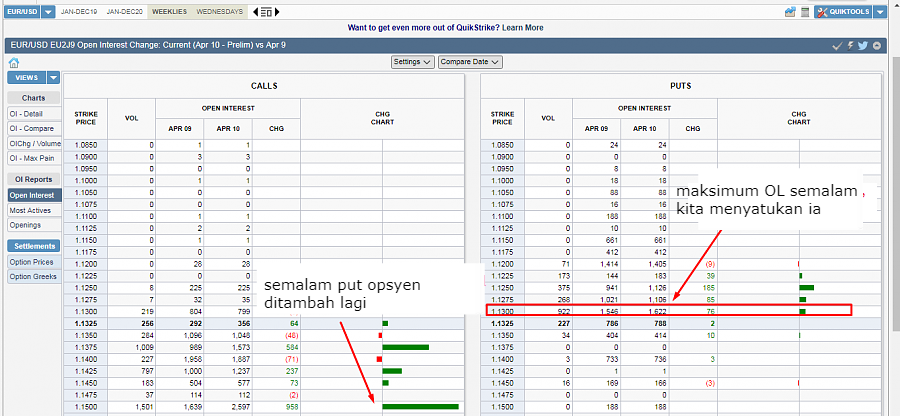Click Calls change value 584
The height and width of the screenshot is (416, 900).
[292, 347]
